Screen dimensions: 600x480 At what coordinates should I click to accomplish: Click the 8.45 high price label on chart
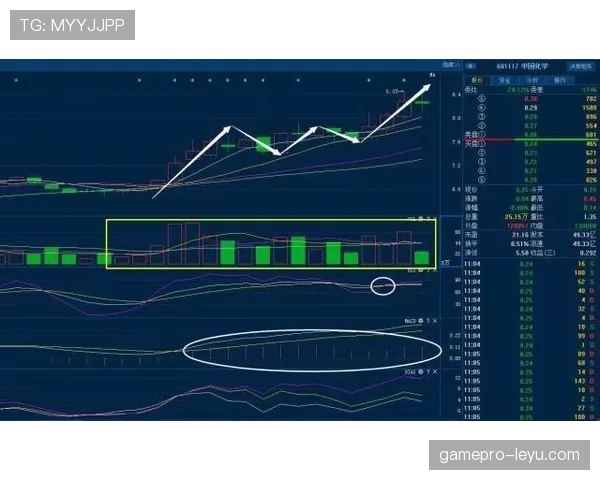click(x=393, y=91)
